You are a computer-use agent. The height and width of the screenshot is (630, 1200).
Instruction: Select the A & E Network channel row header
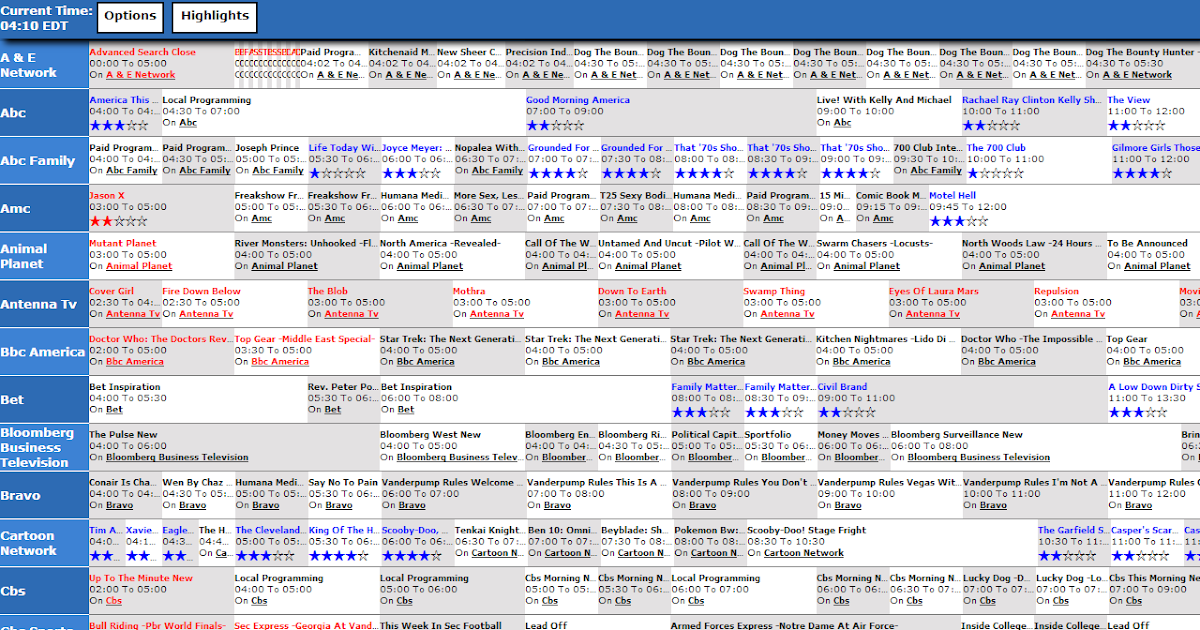point(43,65)
